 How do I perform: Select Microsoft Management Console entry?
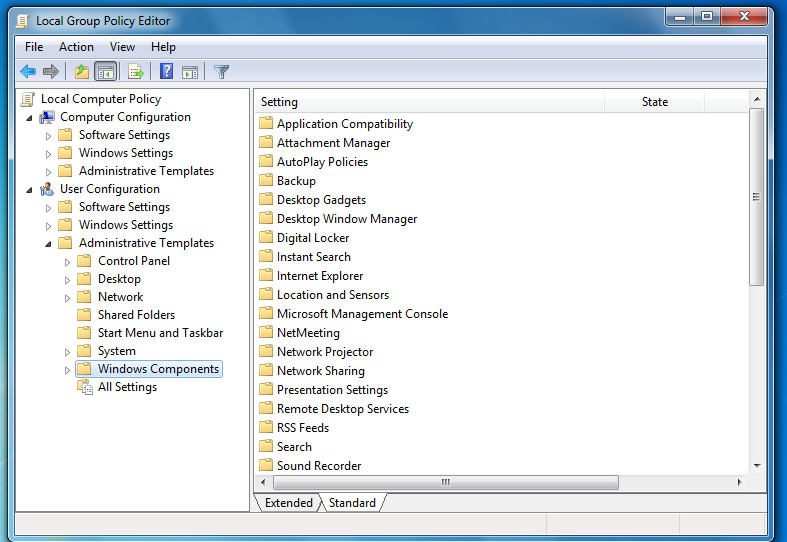362,314
